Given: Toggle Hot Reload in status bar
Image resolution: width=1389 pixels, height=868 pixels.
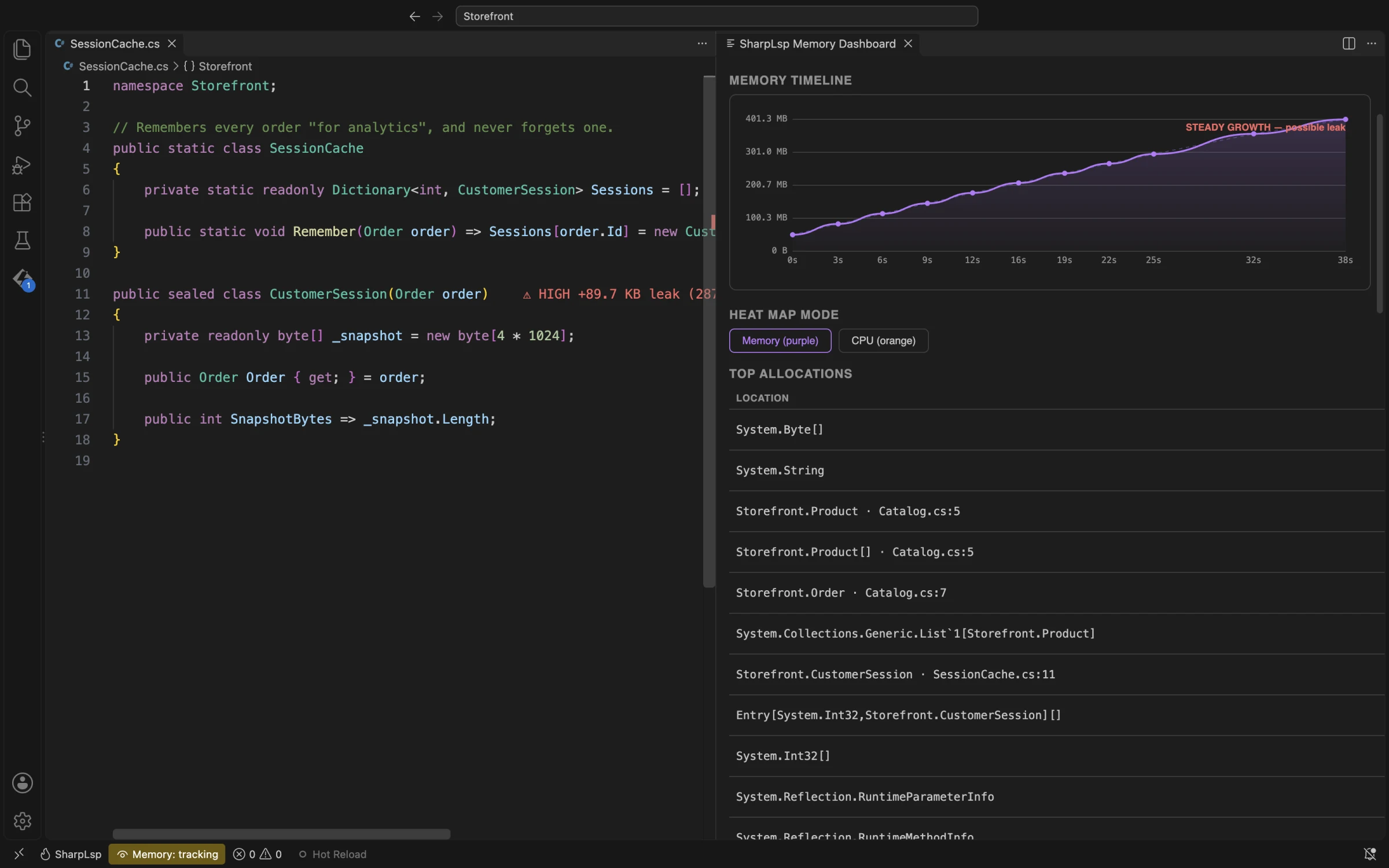Looking at the screenshot, I should (x=332, y=854).
